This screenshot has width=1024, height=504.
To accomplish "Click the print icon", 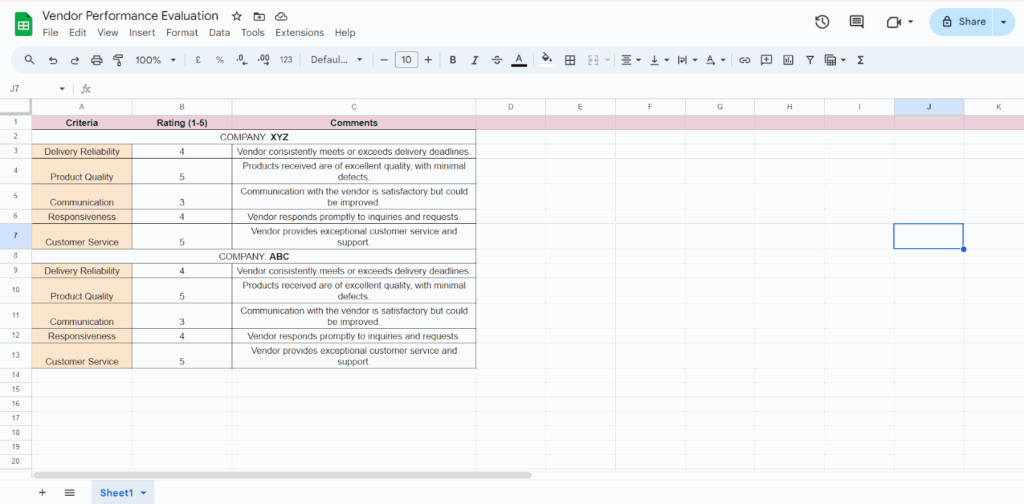I will 97,60.
